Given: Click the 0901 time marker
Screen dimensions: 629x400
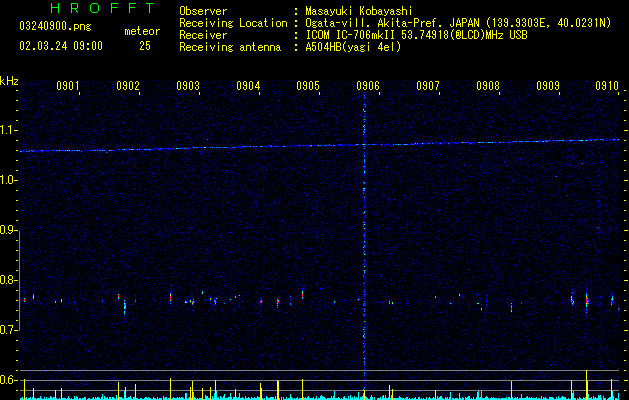Looking at the screenshot, I should point(67,85).
